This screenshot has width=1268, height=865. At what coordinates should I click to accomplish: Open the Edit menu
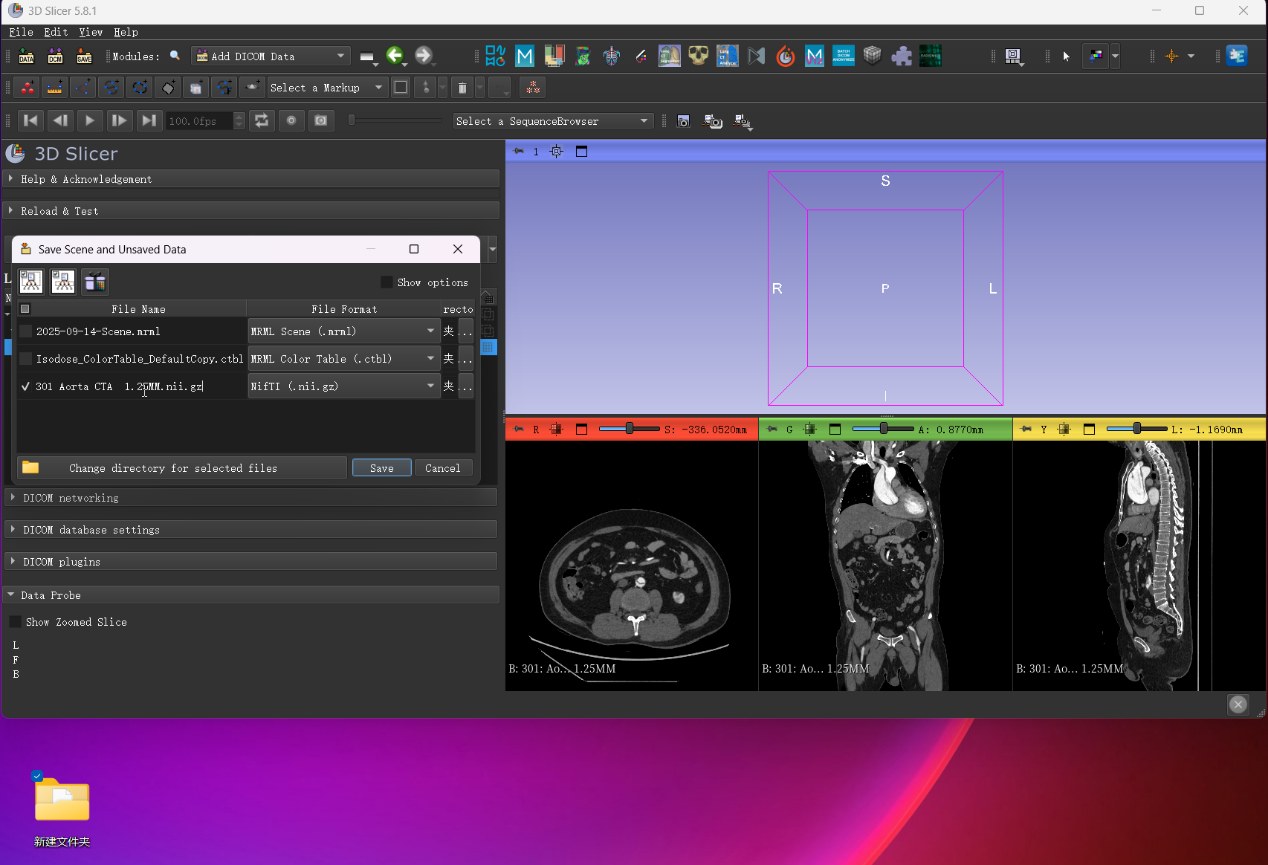(x=56, y=32)
